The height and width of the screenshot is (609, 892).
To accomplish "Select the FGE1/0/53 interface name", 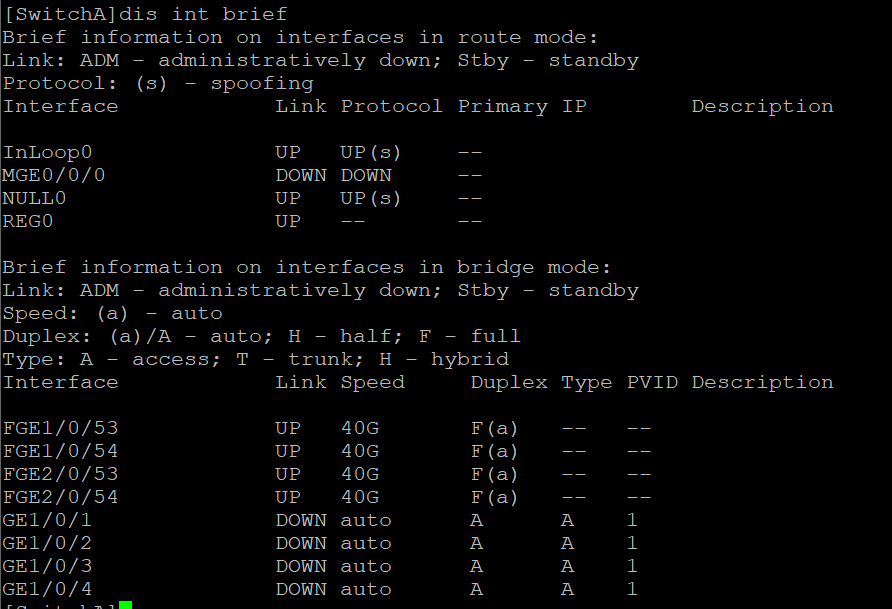I will [53, 428].
